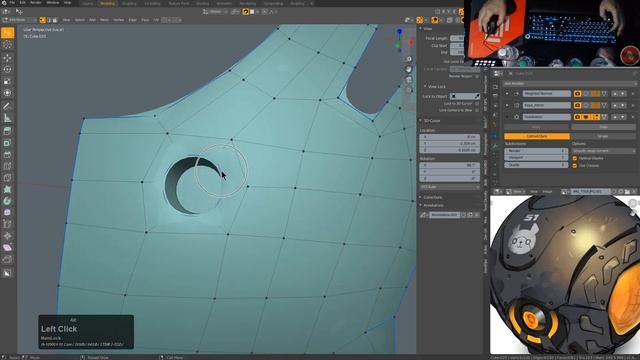
Task: Enable vertex select mode
Action: click(42, 20)
